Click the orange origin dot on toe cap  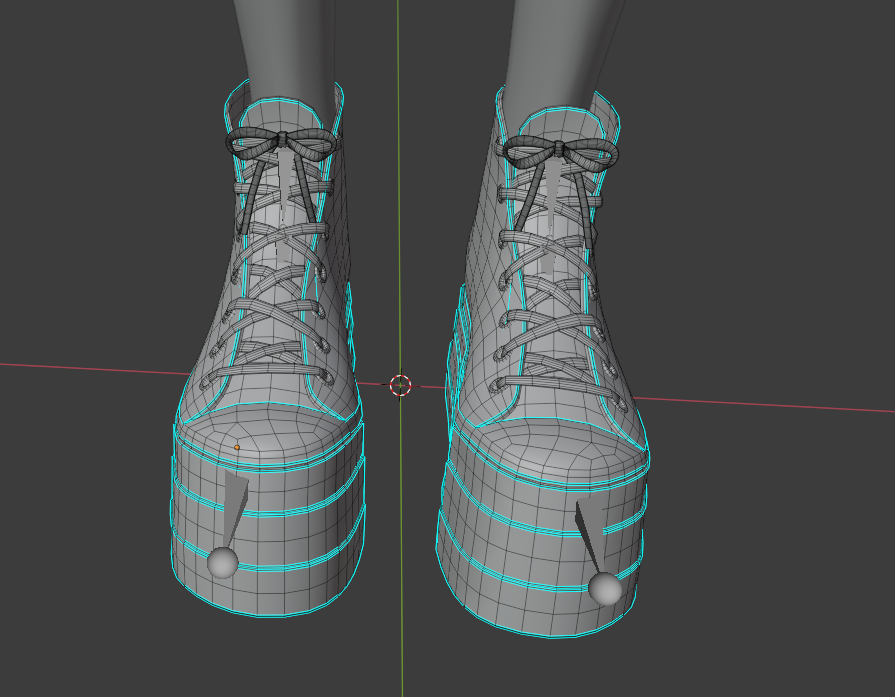coord(237,448)
